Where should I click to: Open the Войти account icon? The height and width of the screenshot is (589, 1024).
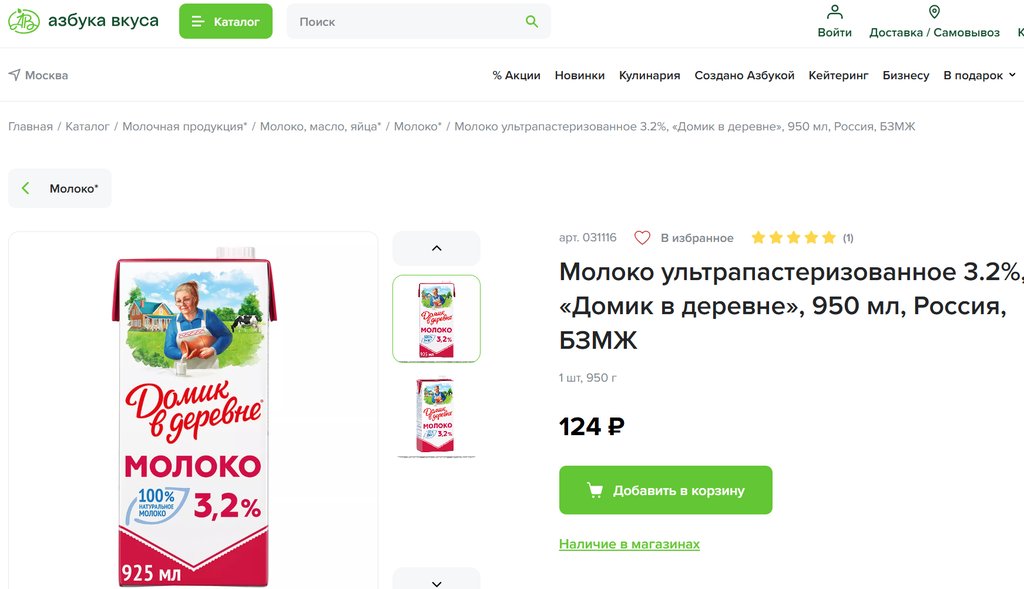(834, 12)
